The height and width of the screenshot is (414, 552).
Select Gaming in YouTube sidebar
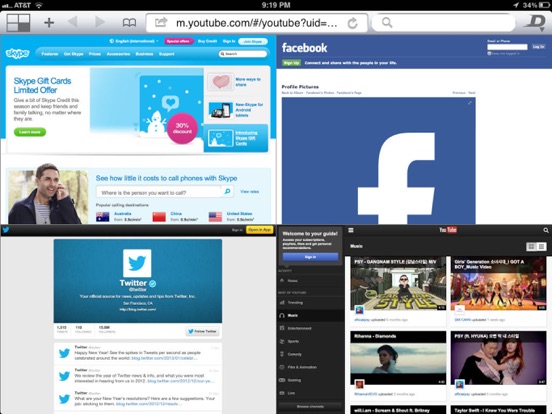click(x=310, y=380)
